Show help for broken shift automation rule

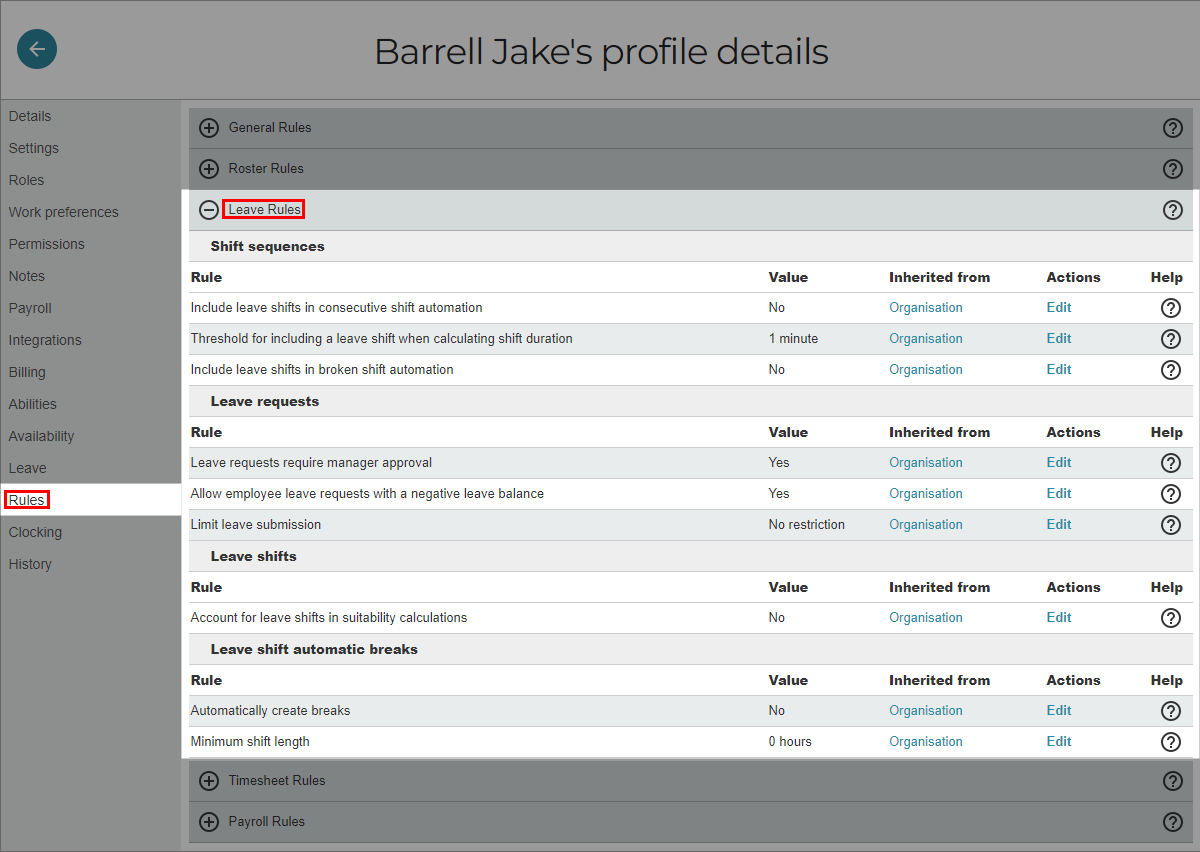pyautogui.click(x=1171, y=370)
